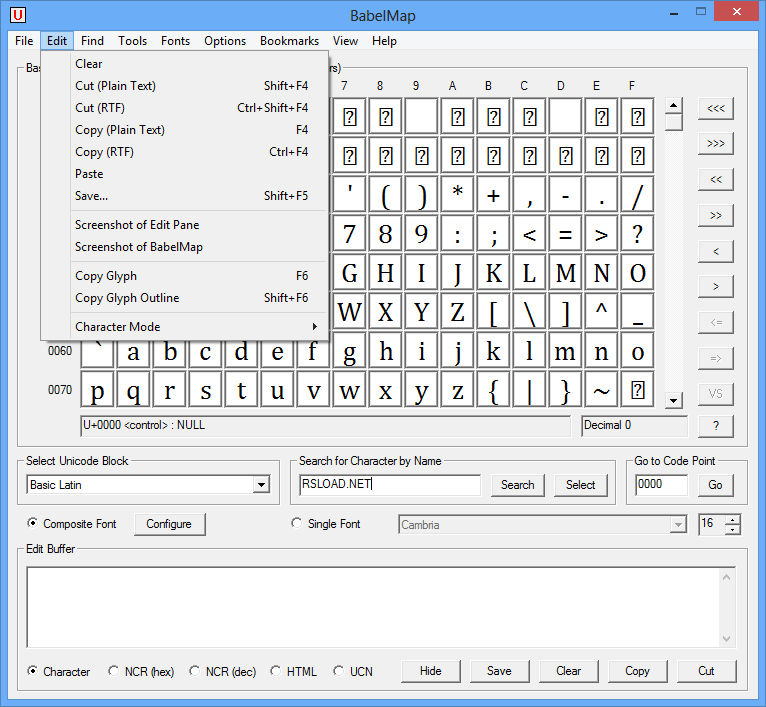
Task: Click the Hide button under Edit Buffer
Action: point(430,671)
